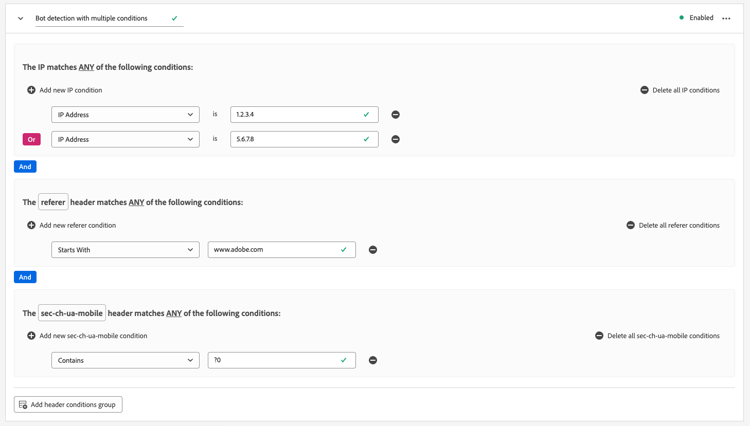
Task: Click the plus icon for new IP condition
Action: [x=31, y=90]
